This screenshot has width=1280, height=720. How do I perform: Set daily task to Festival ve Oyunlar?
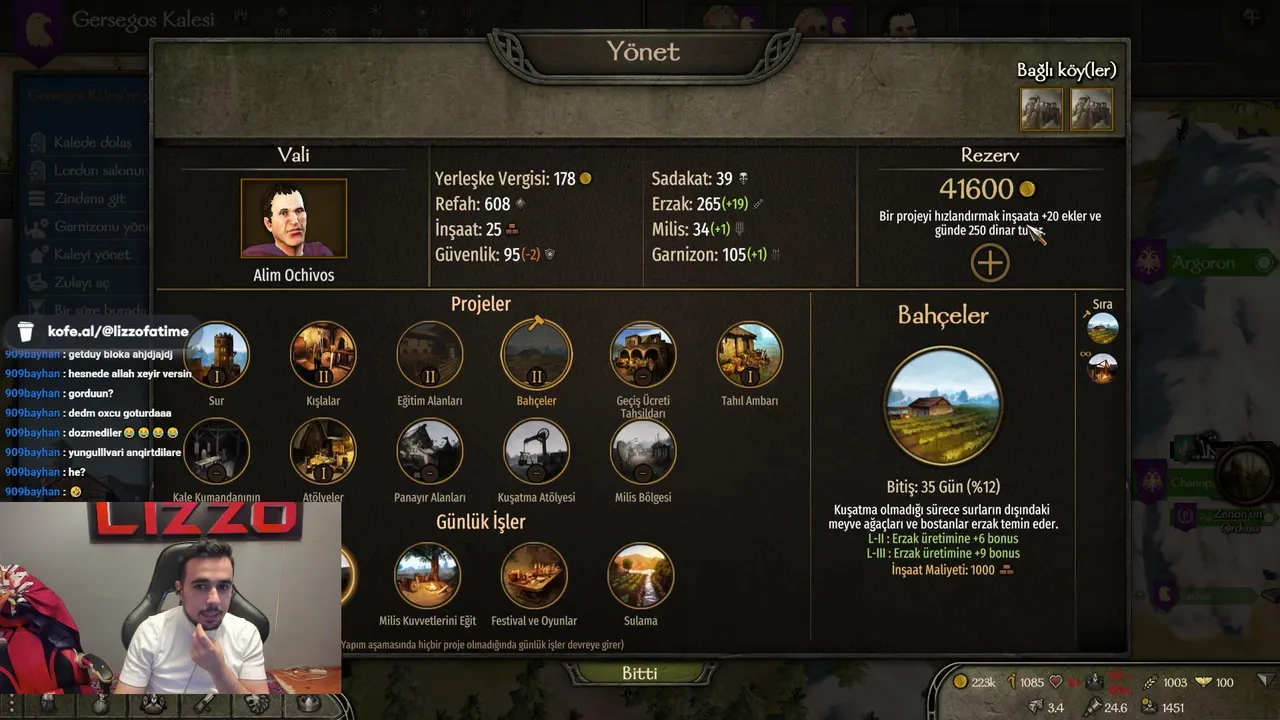point(534,576)
